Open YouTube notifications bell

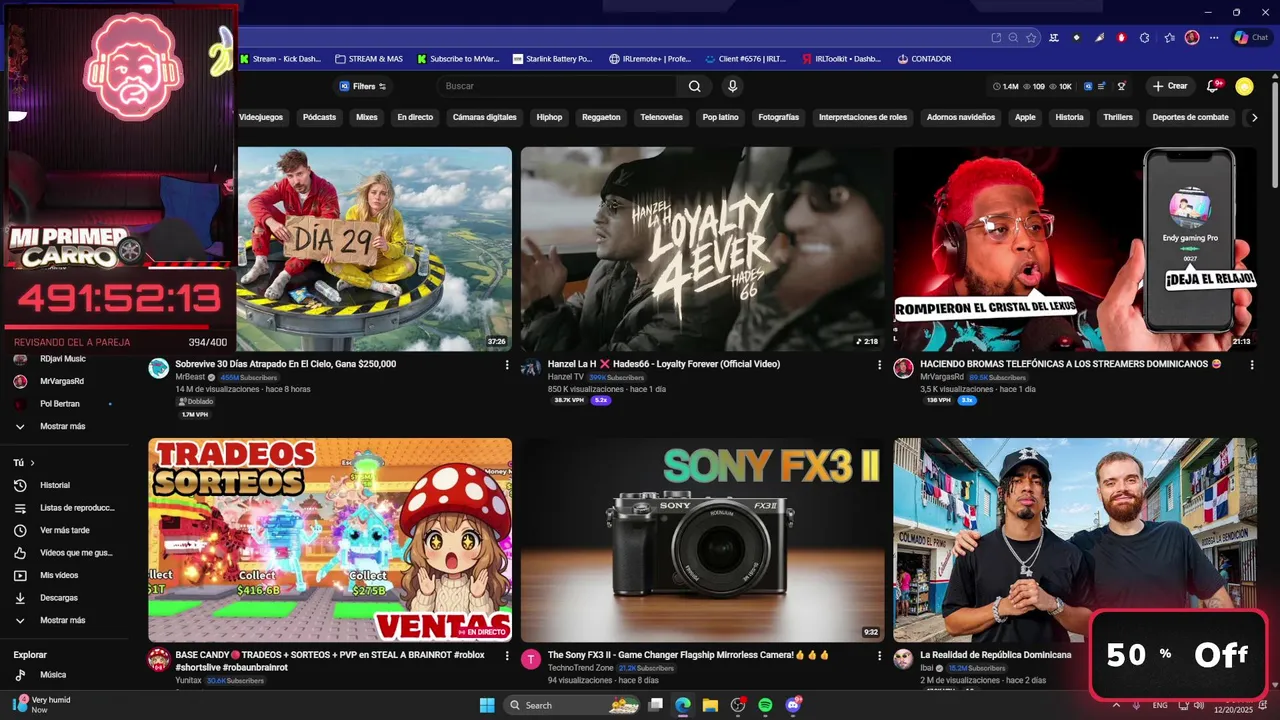(1213, 86)
